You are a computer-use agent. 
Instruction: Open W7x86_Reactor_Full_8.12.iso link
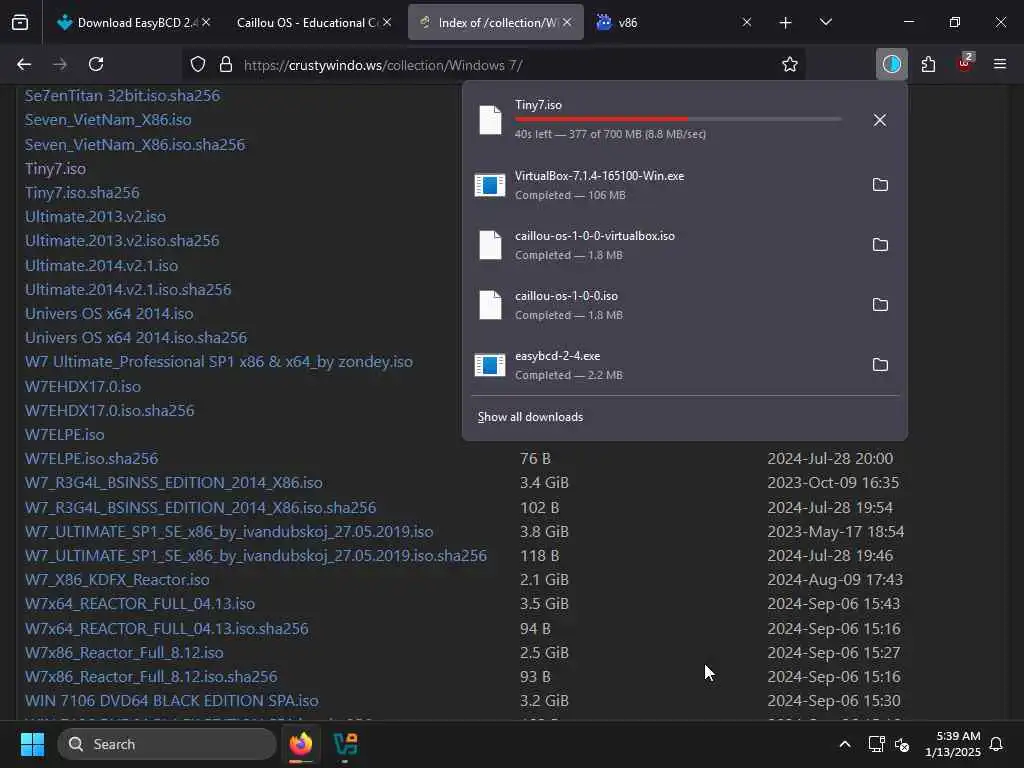tap(124, 652)
